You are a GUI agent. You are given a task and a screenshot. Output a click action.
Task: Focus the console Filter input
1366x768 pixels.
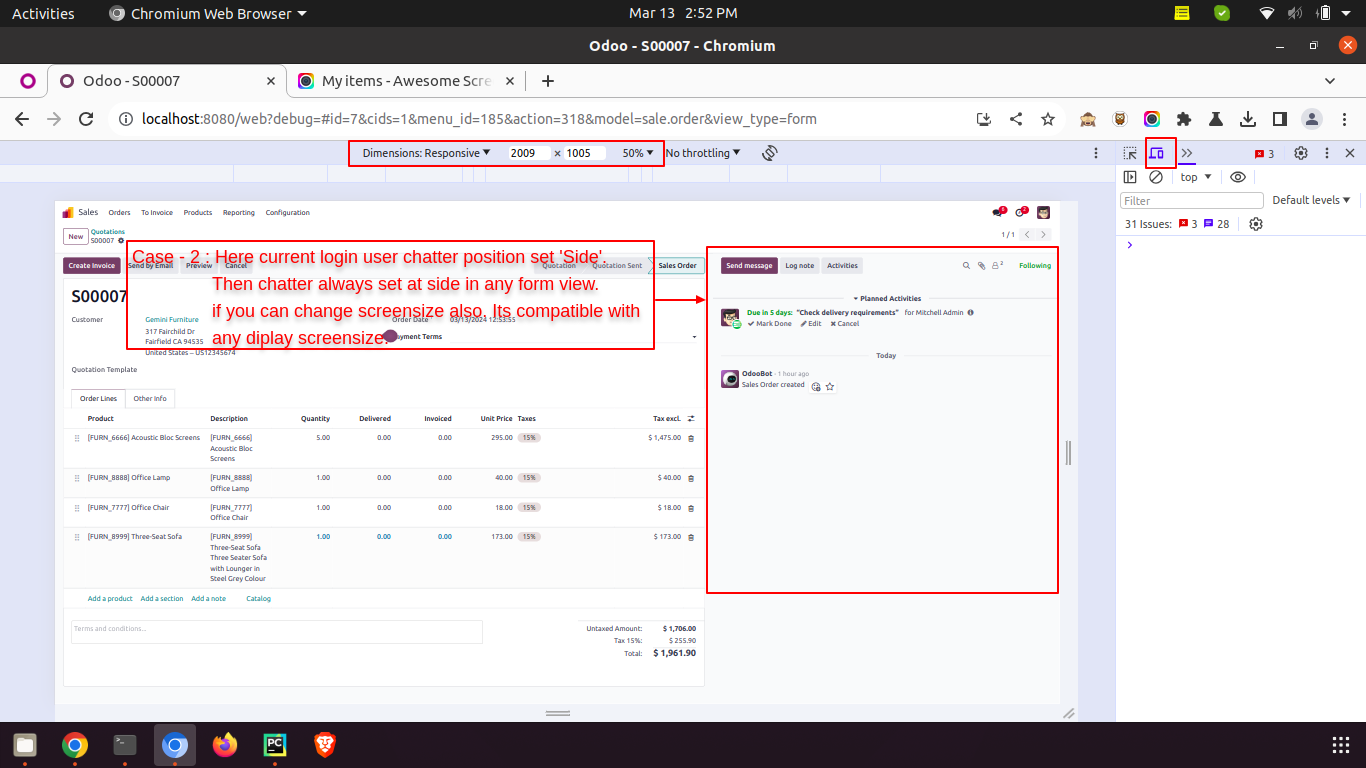(1192, 201)
